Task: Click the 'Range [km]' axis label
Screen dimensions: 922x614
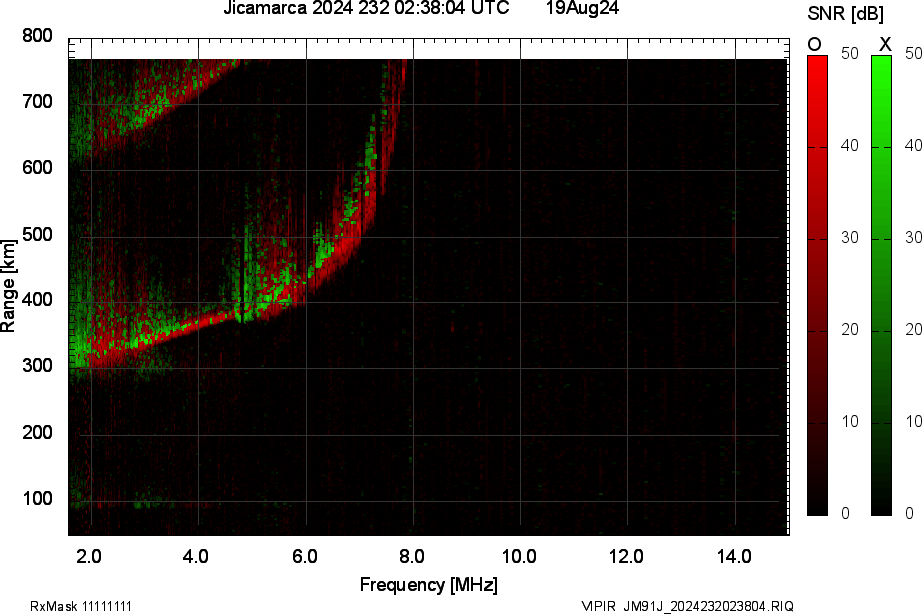Action: 8,286
